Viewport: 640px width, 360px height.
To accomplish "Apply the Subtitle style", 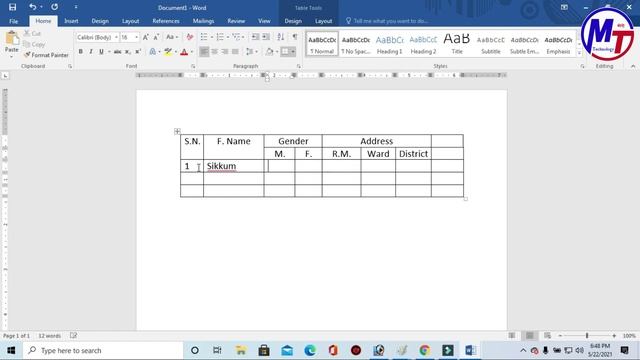I will 491,44.
